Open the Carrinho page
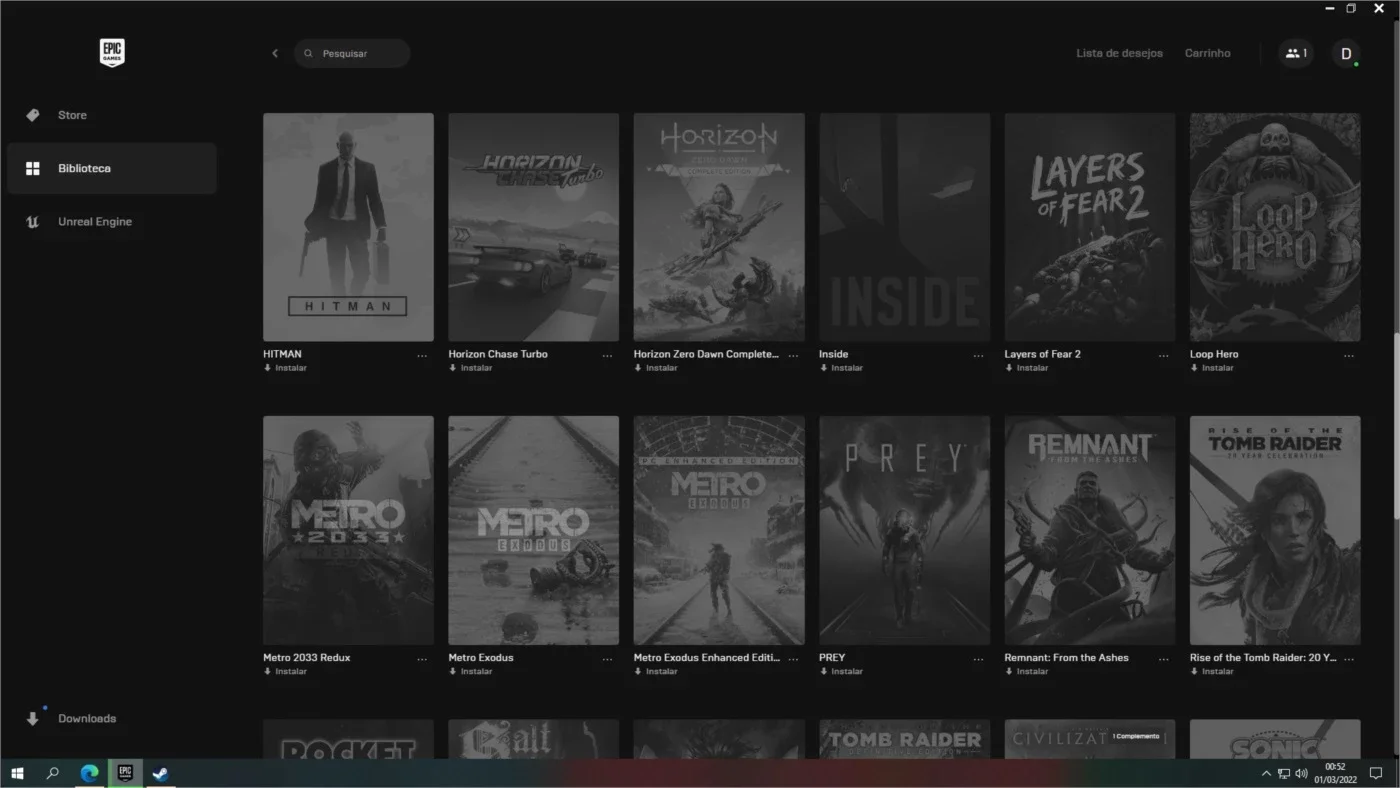Viewport: 1400px width, 788px height. click(1207, 53)
